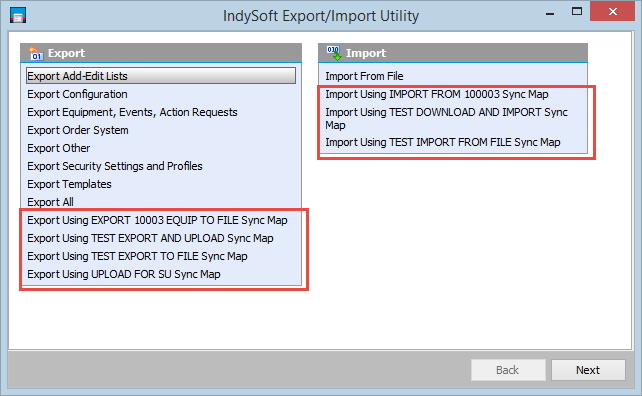Image resolution: width=642 pixels, height=396 pixels.
Task: Click the IndySoft application icon in title bar
Action: pos(18,15)
